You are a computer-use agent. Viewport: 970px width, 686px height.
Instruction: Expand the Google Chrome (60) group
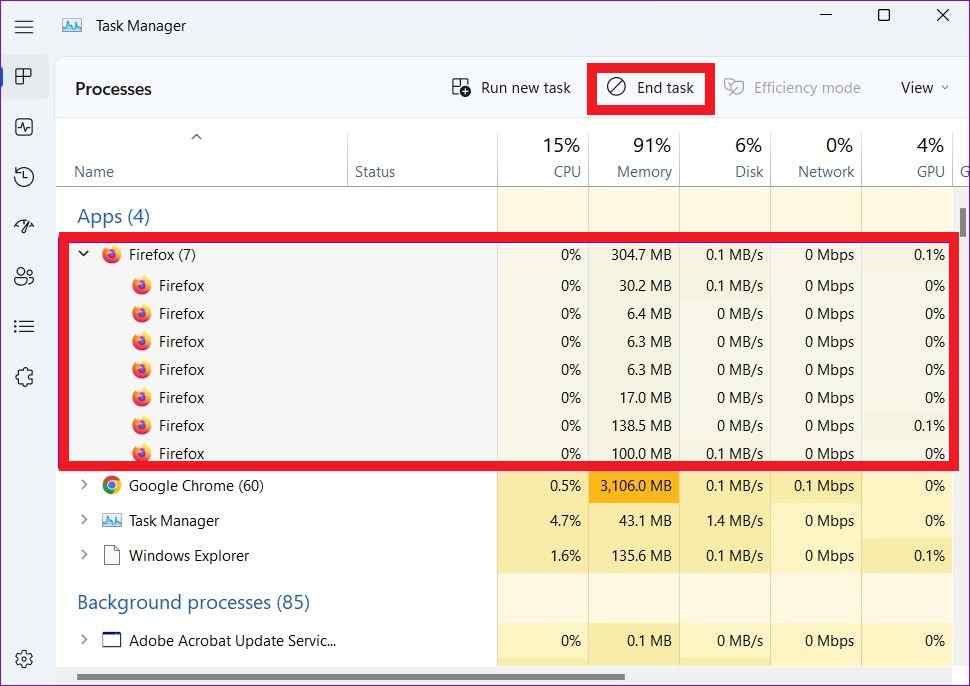point(84,485)
